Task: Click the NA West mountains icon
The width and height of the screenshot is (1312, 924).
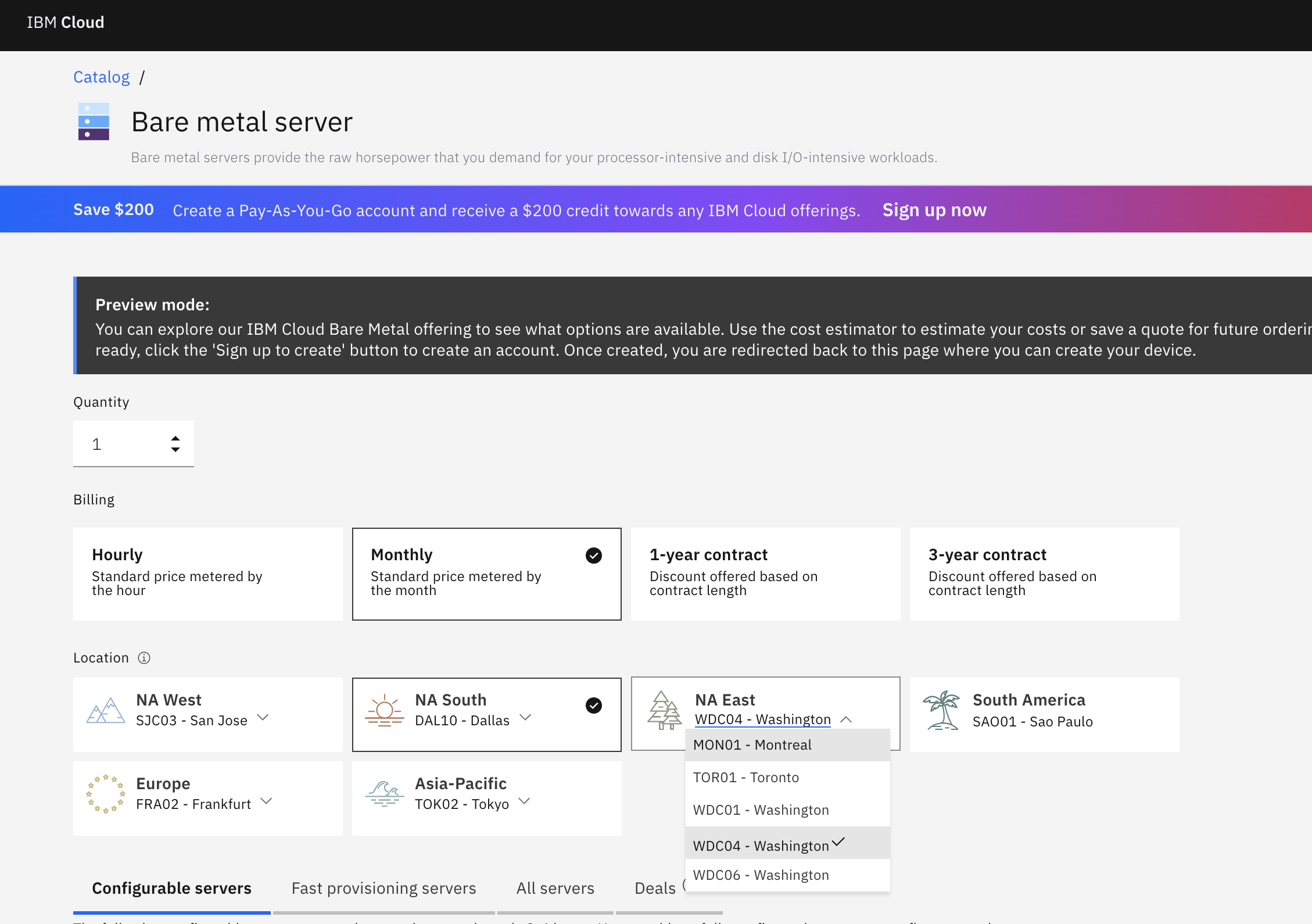Action: click(x=106, y=710)
